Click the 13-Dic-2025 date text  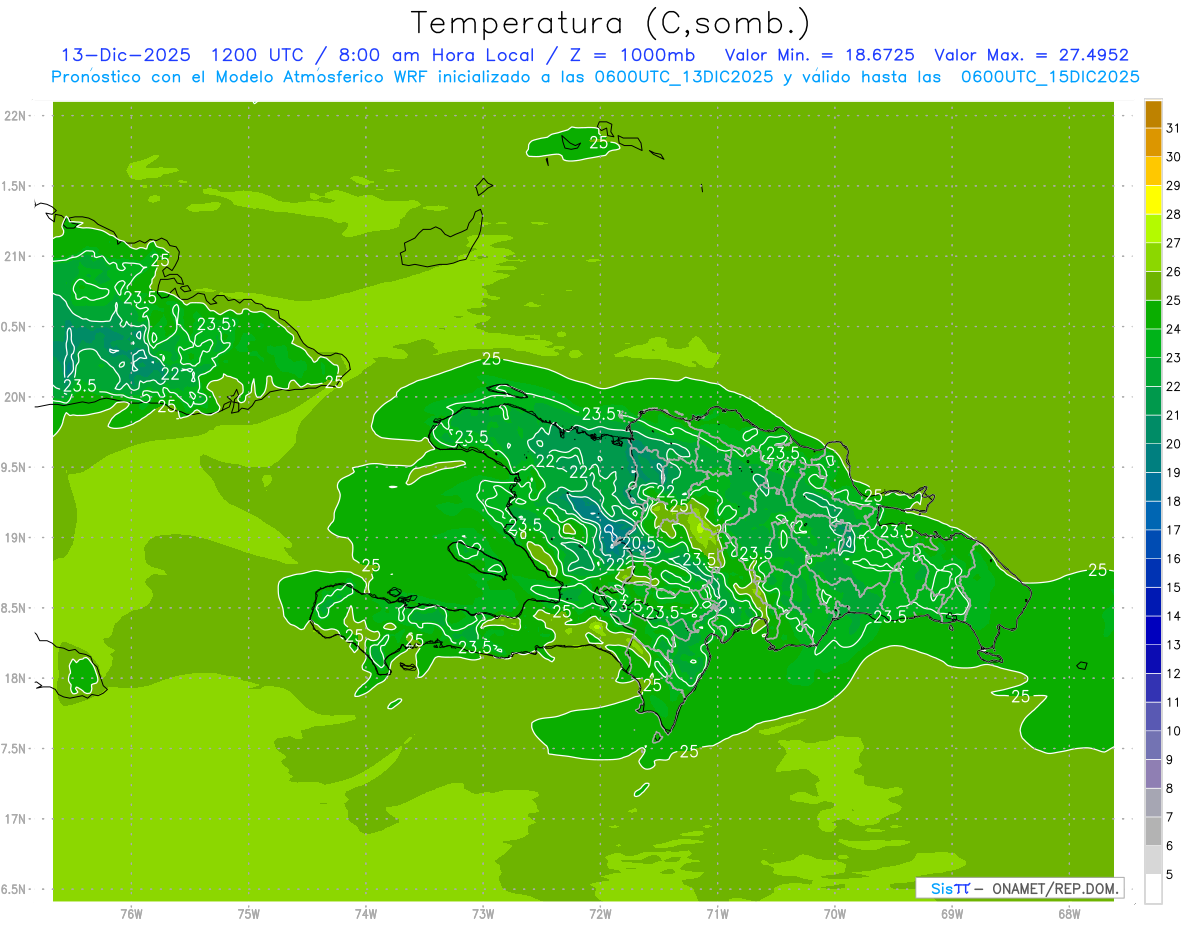125,55
